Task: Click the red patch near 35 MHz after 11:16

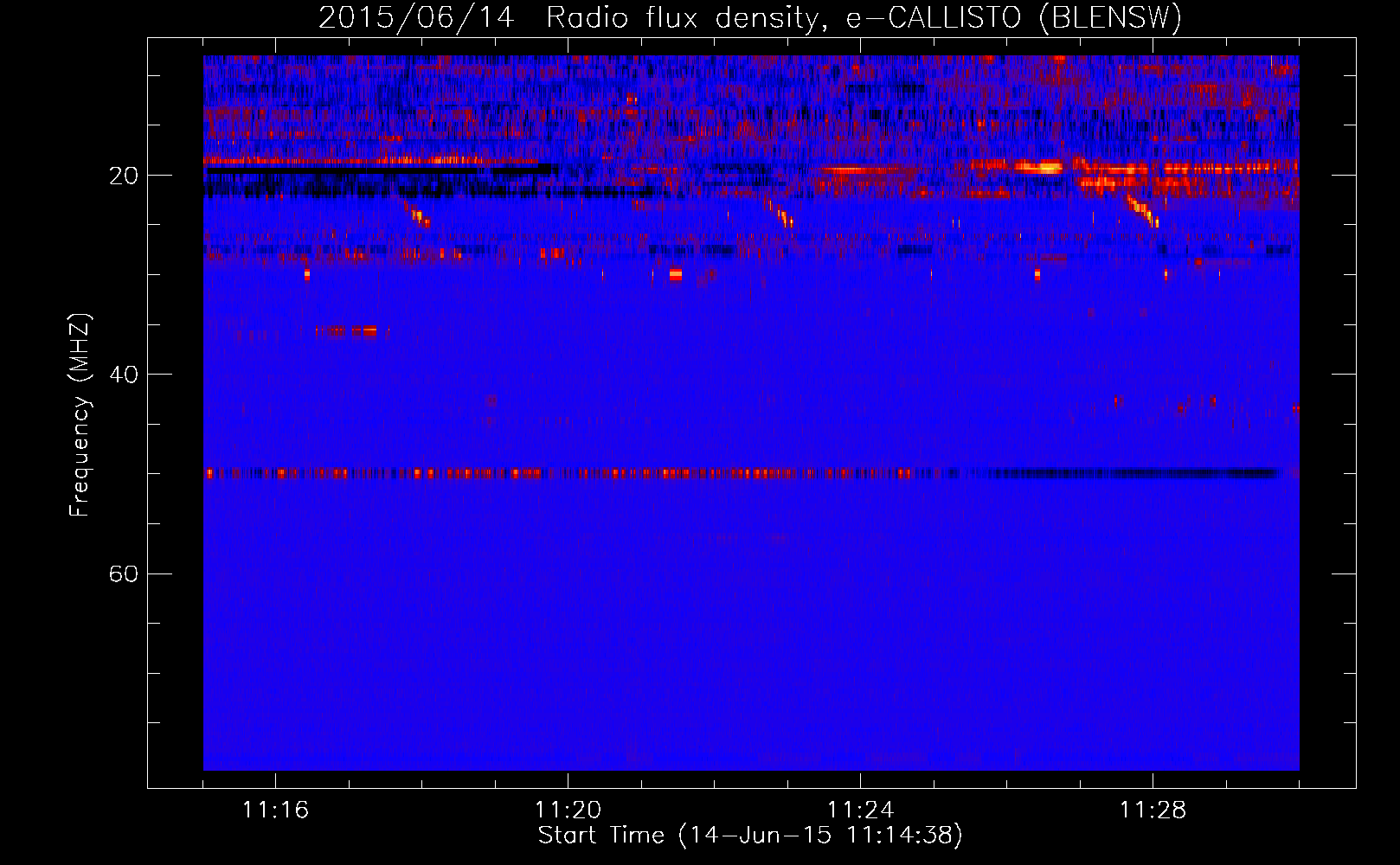Action: point(347,330)
